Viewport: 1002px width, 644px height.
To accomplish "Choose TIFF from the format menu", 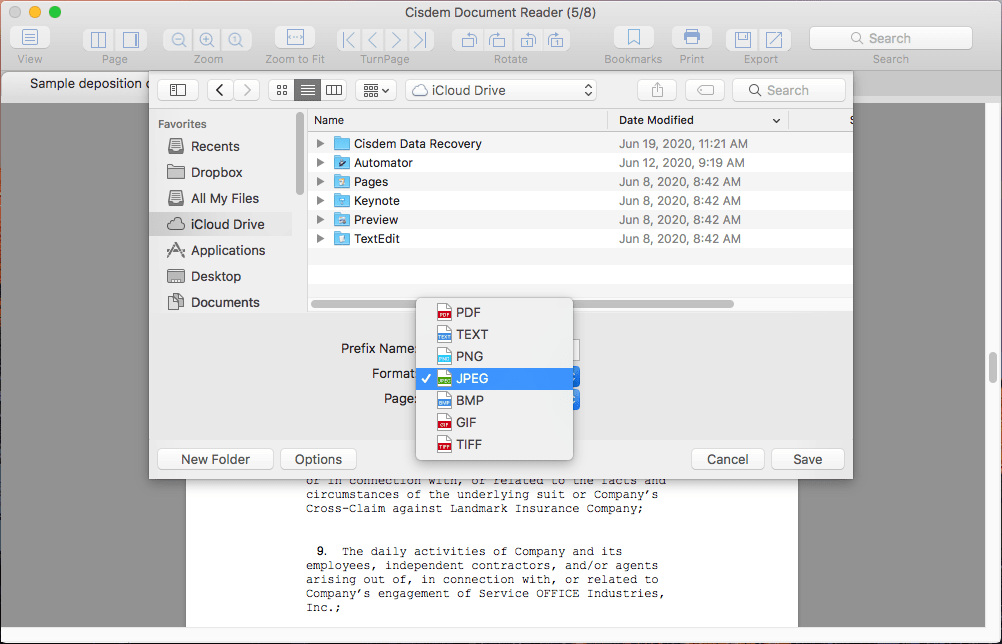I will pos(494,445).
